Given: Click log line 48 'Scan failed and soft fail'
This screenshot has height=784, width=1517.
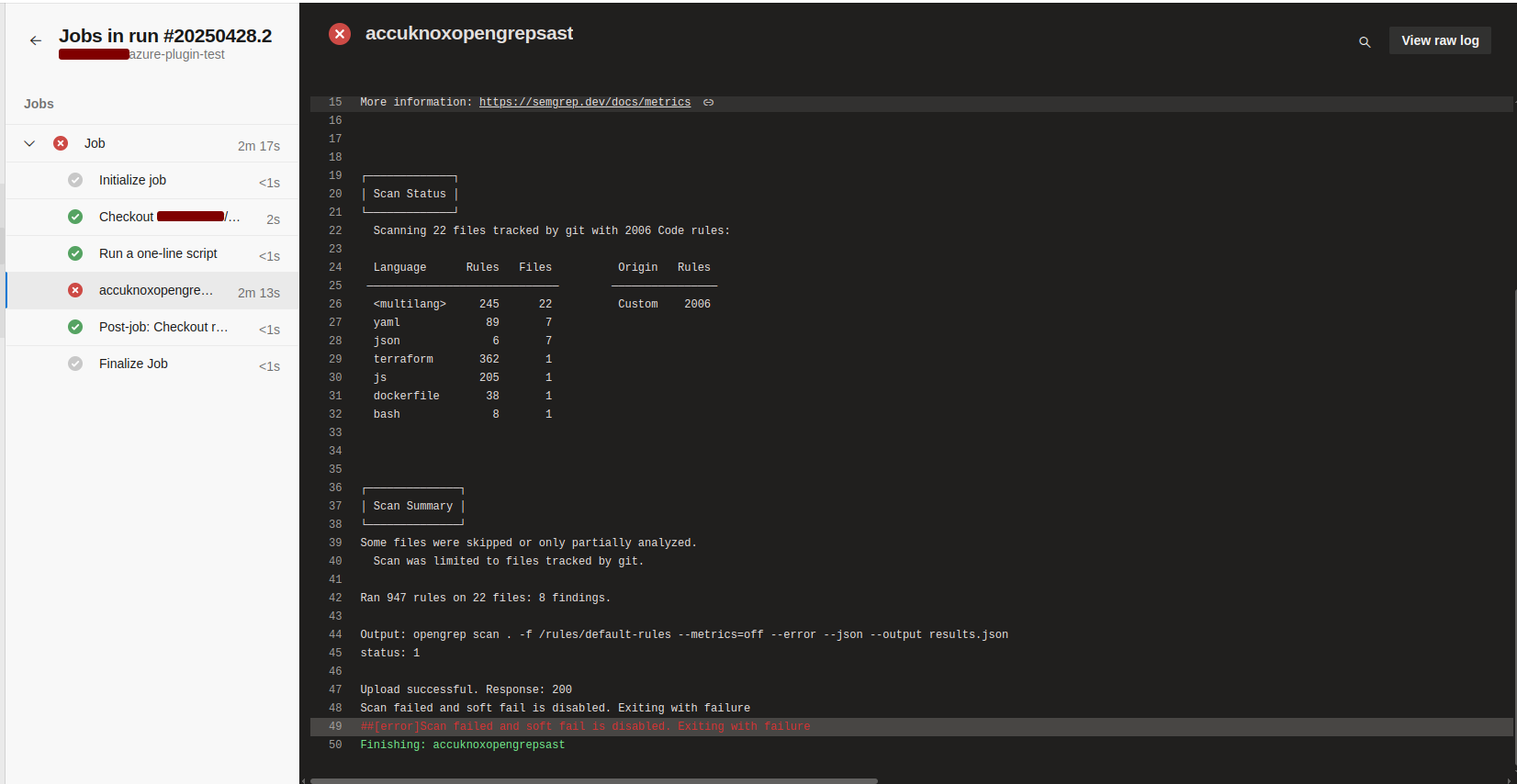Looking at the screenshot, I should (555, 708).
